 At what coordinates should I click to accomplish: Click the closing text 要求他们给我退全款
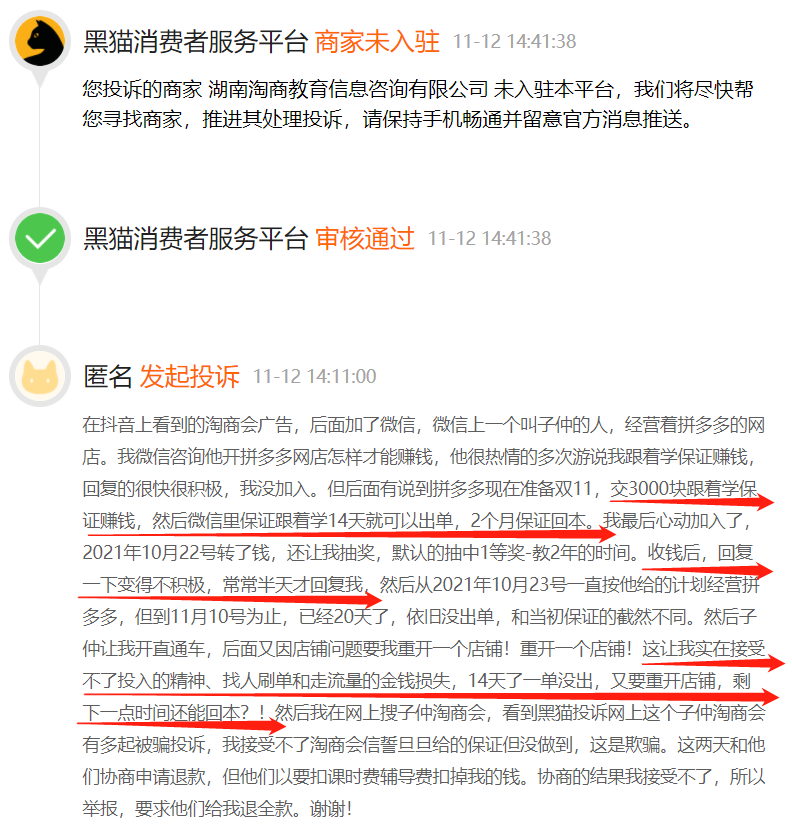click(x=214, y=809)
